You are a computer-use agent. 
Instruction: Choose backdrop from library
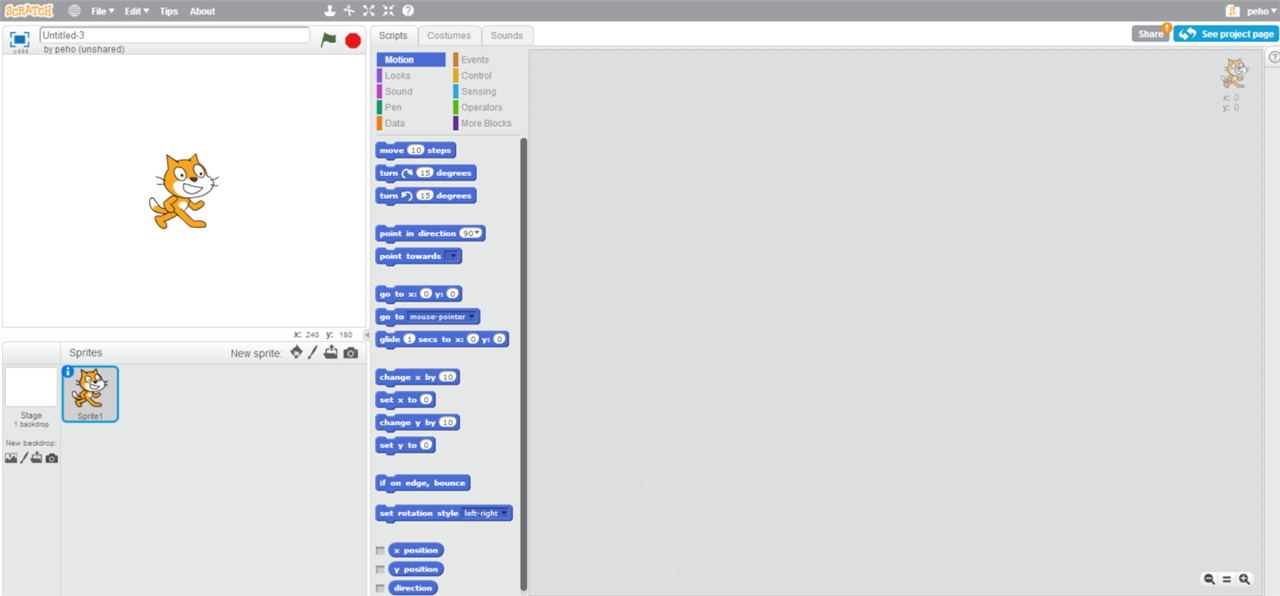[11, 458]
